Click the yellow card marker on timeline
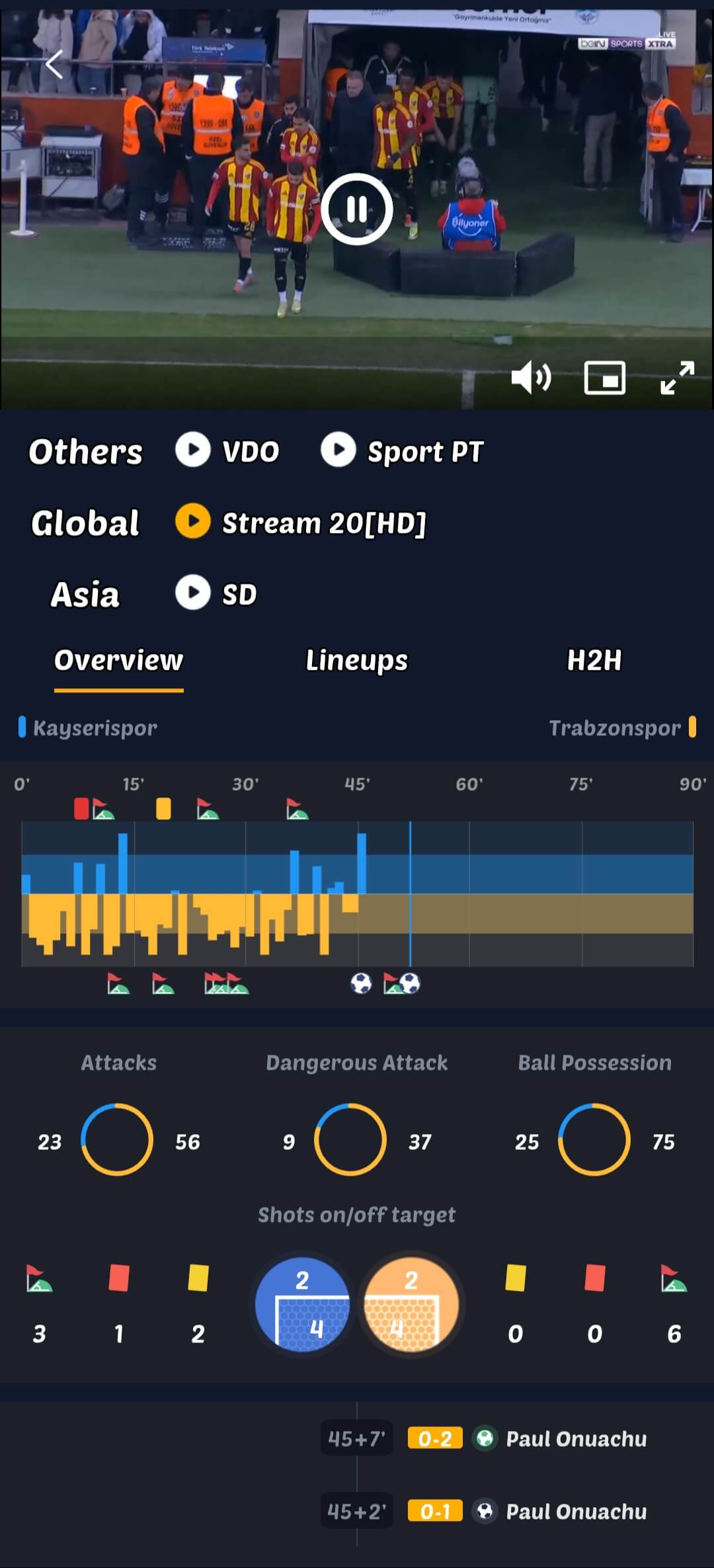Image resolution: width=714 pixels, height=1568 pixels. [163, 808]
